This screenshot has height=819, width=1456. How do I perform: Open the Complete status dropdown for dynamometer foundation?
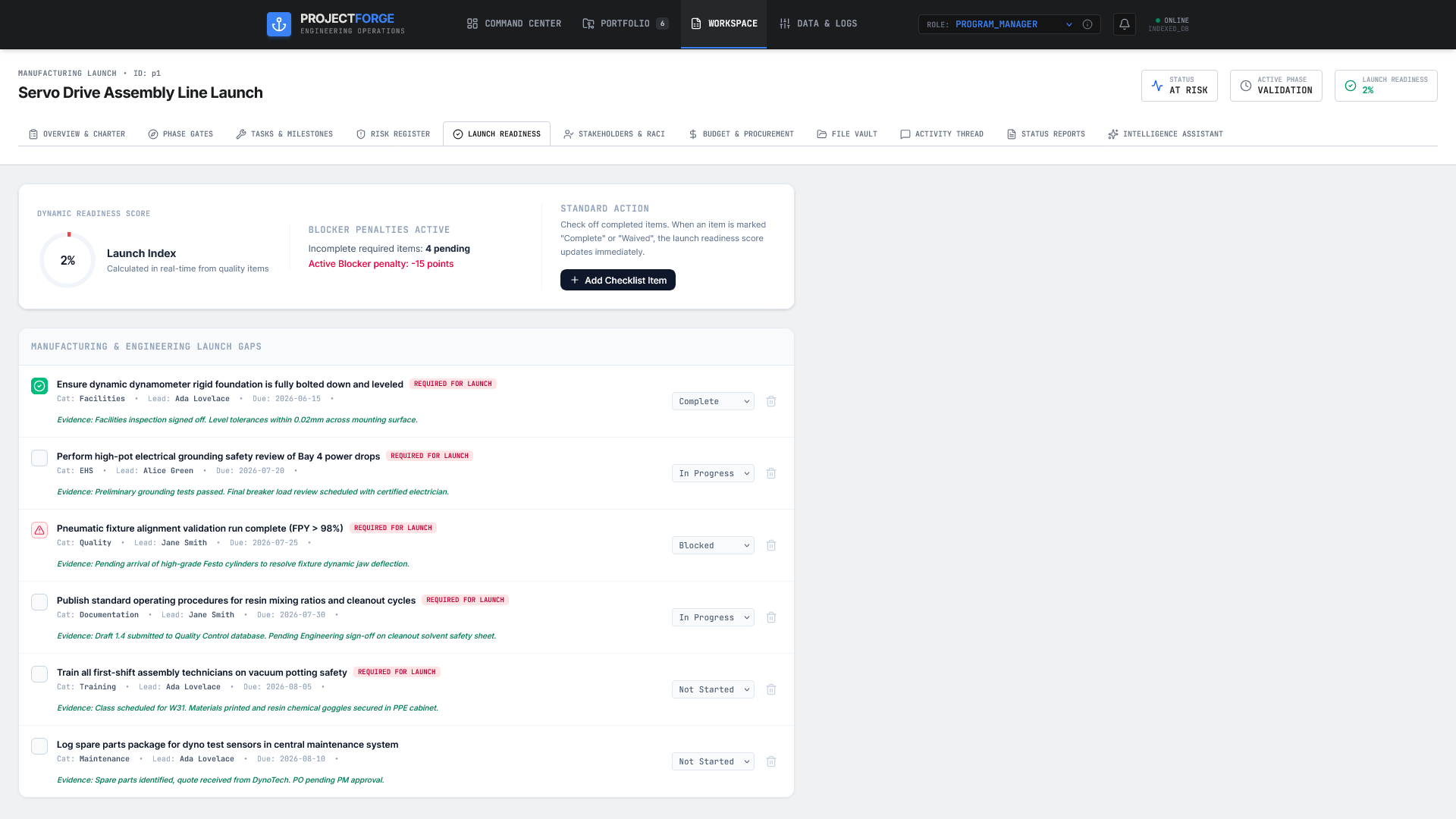click(713, 401)
